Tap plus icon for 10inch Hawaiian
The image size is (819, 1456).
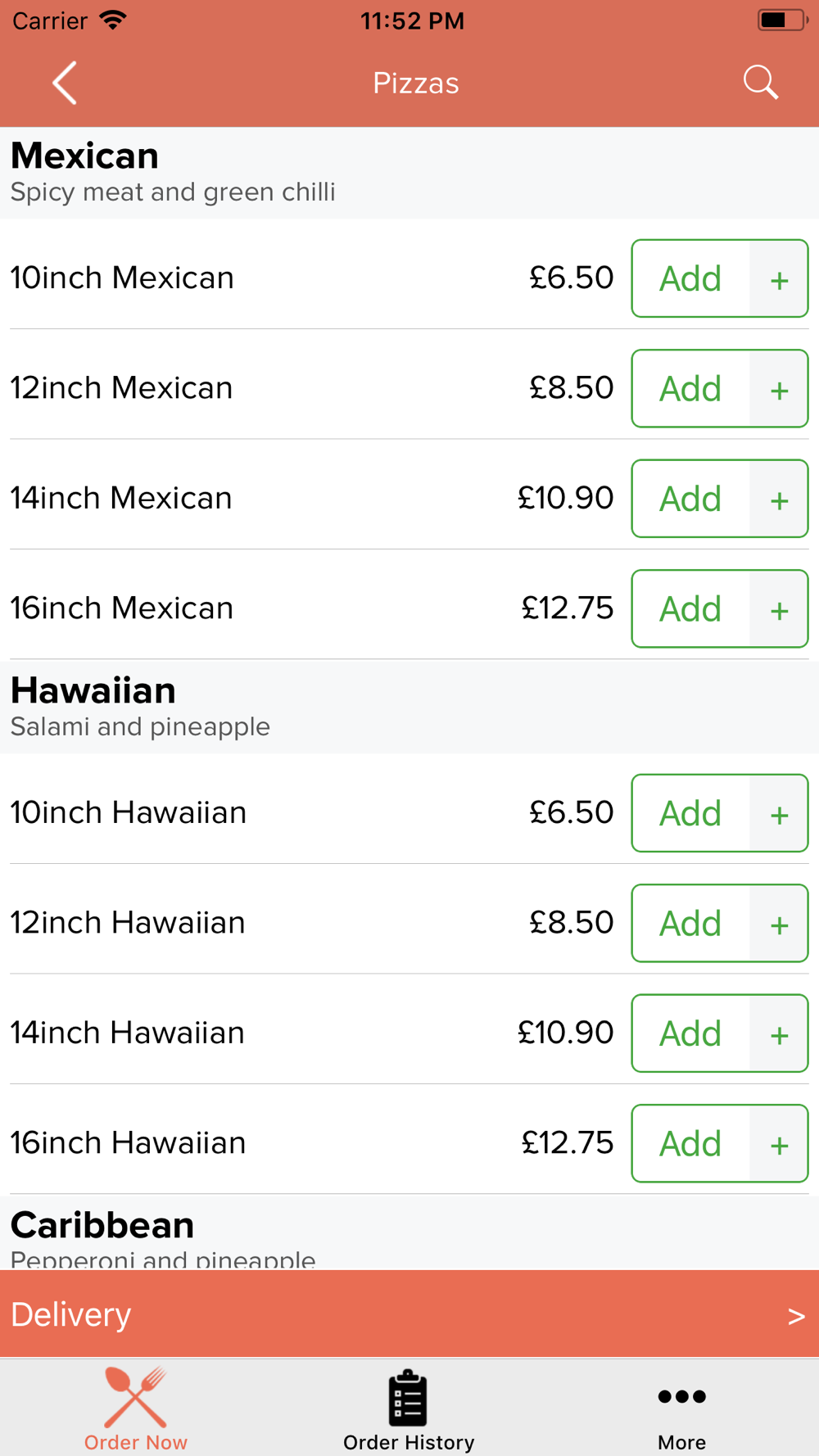pyautogui.click(x=779, y=813)
